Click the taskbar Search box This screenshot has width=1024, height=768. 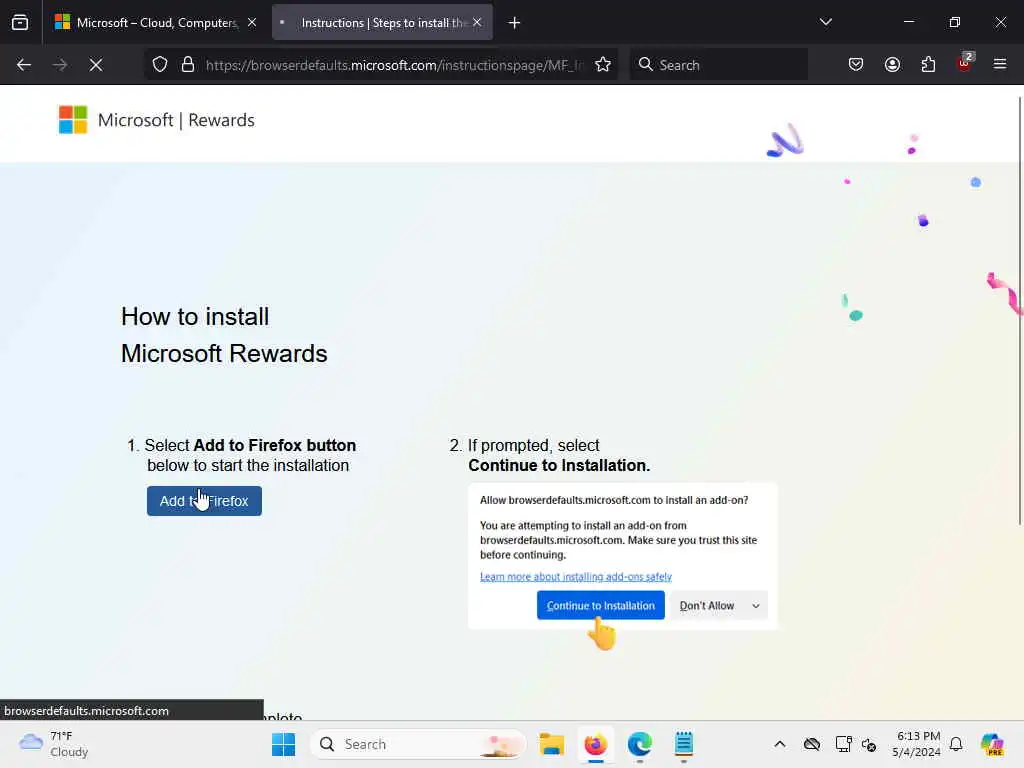pyautogui.click(x=418, y=744)
